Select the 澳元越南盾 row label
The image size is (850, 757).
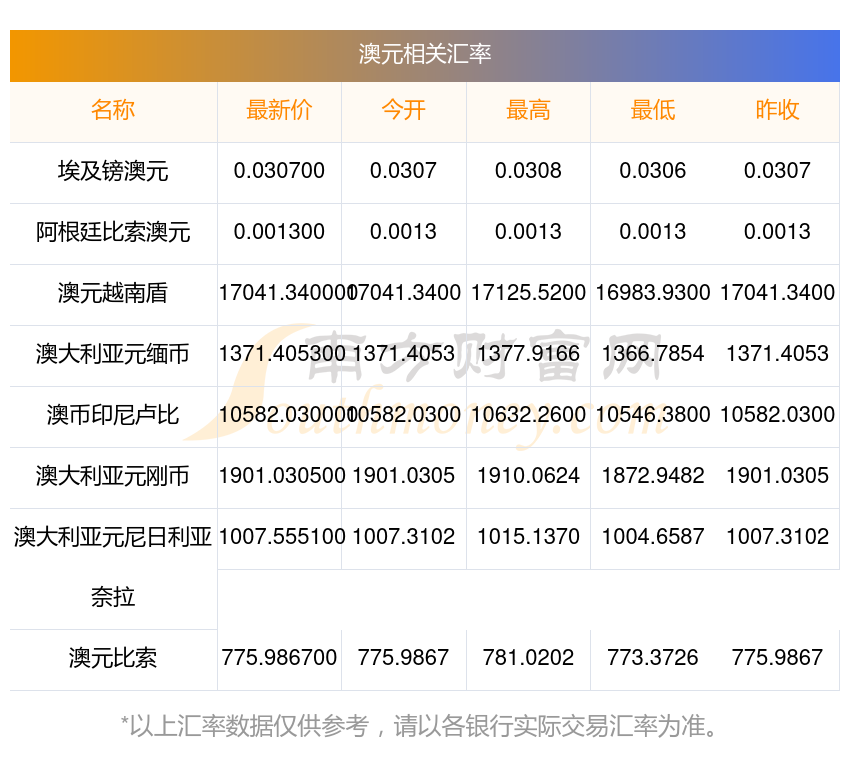[x=113, y=293]
